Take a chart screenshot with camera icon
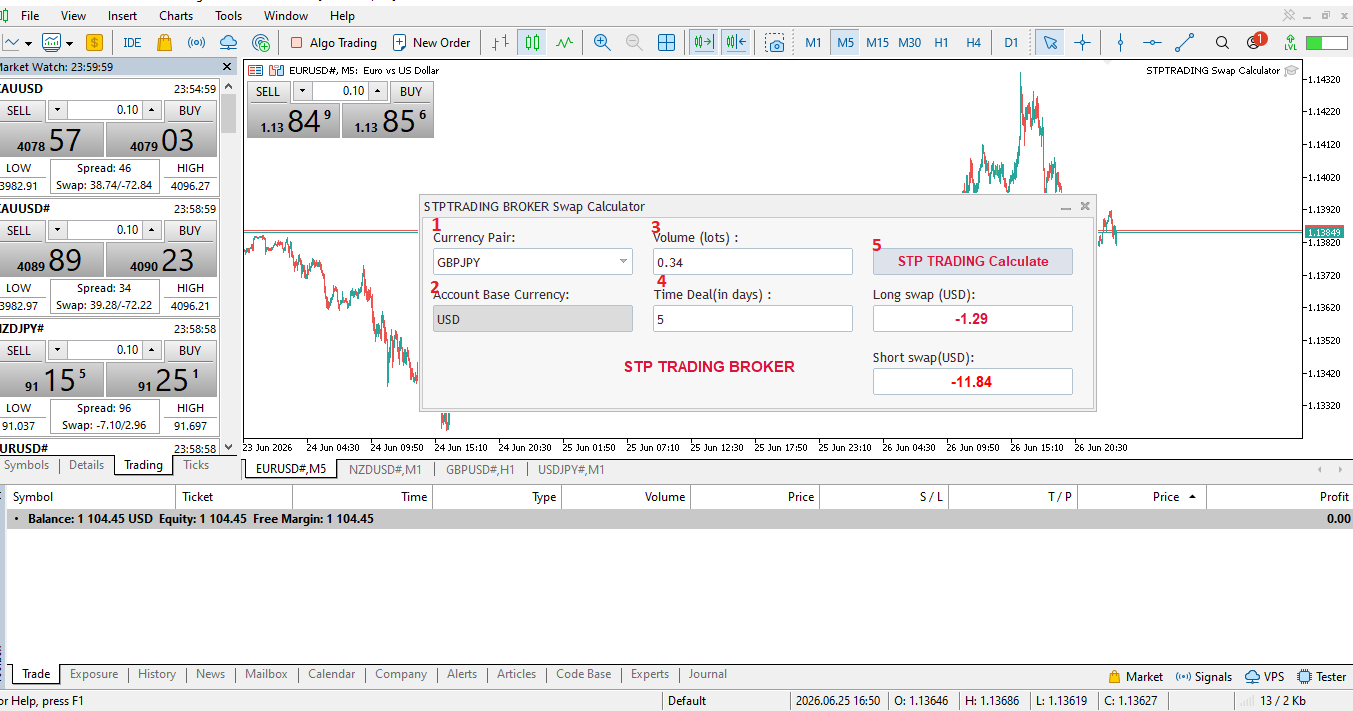1353x711 pixels. point(775,43)
